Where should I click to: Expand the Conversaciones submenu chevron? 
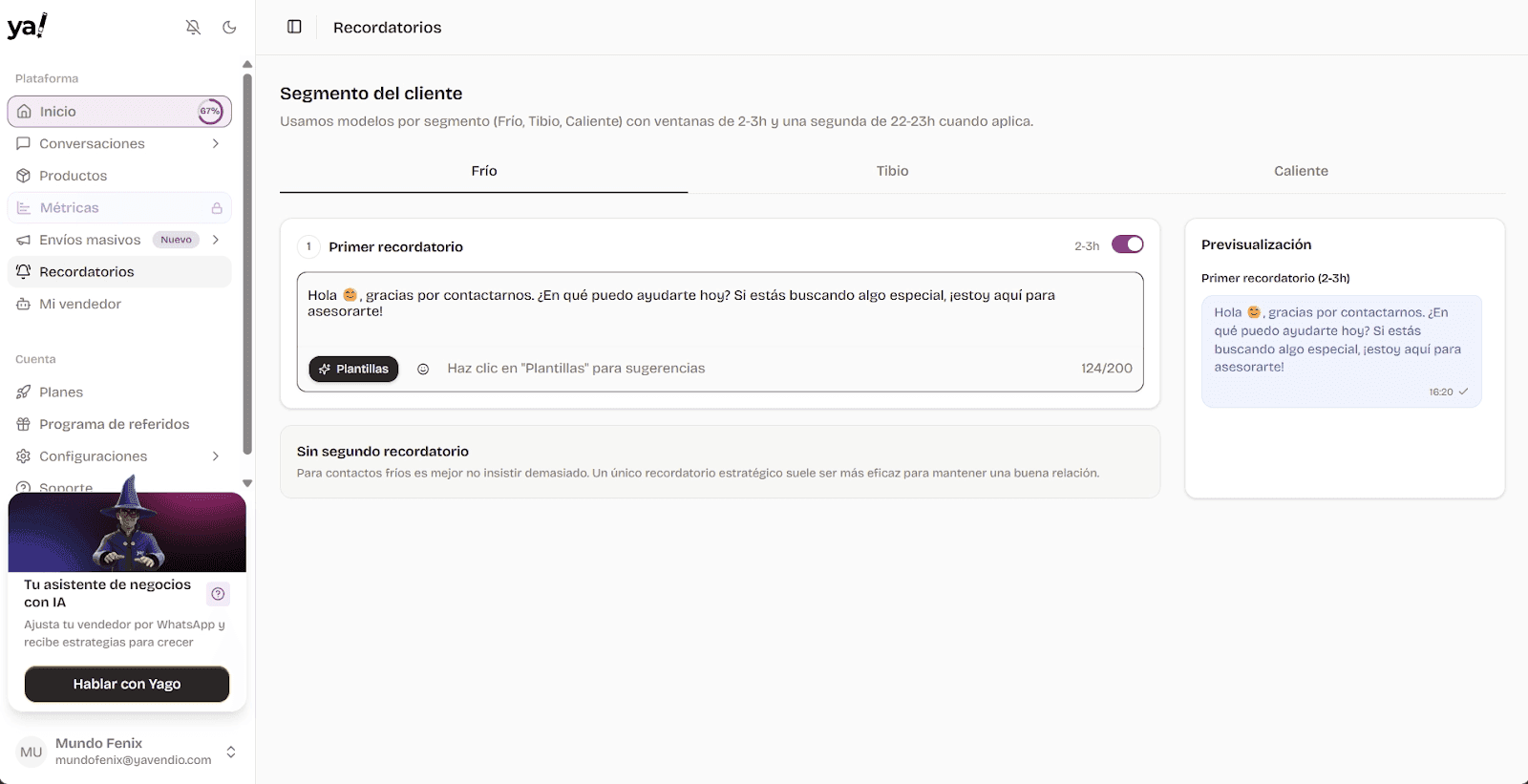(216, 143)
